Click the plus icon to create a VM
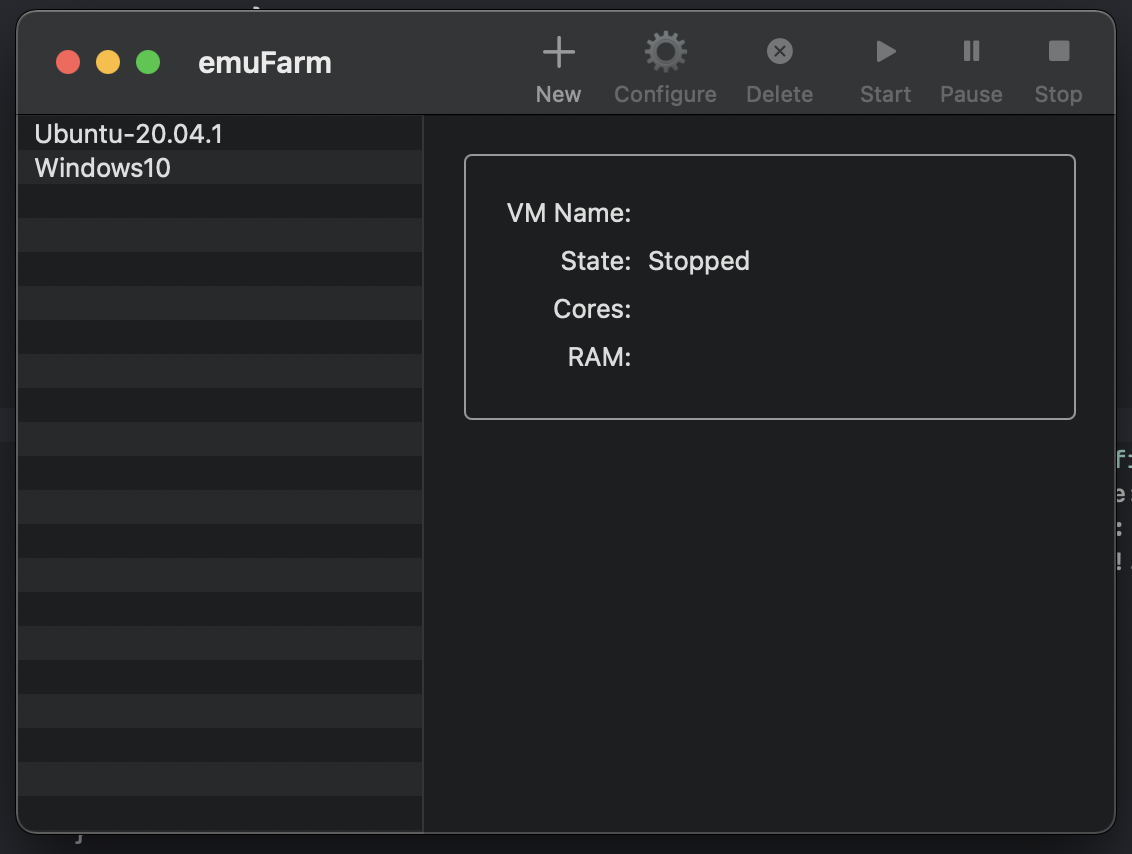Image resolution: width=1132 pixels, height=854 pixels. [558, 52]
